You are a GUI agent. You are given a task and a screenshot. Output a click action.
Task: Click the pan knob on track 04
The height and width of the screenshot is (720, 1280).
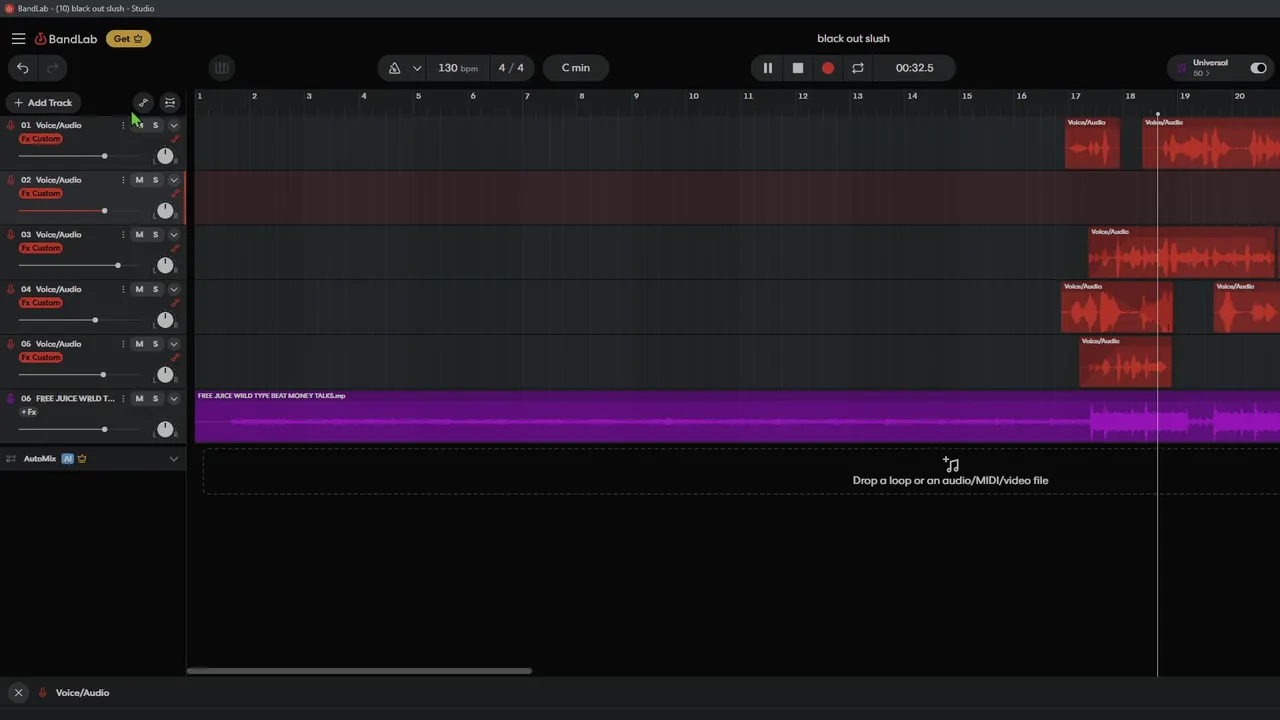(x=165, y=320)
